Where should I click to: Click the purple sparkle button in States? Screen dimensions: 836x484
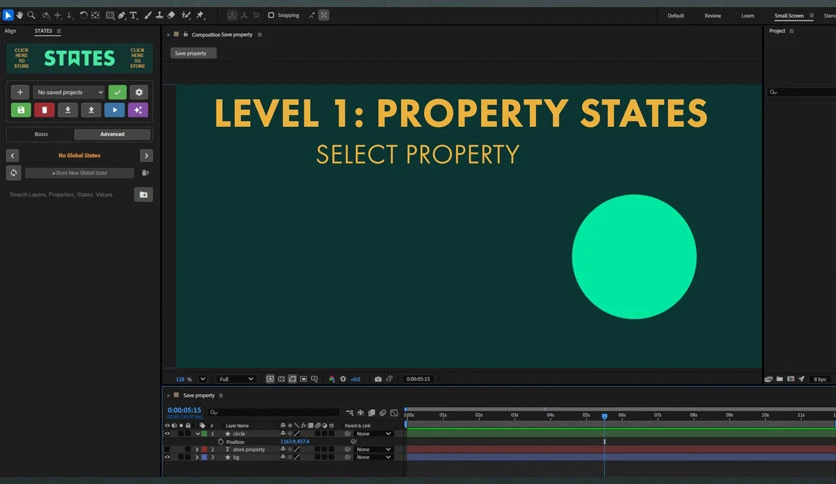pos(138,110)
